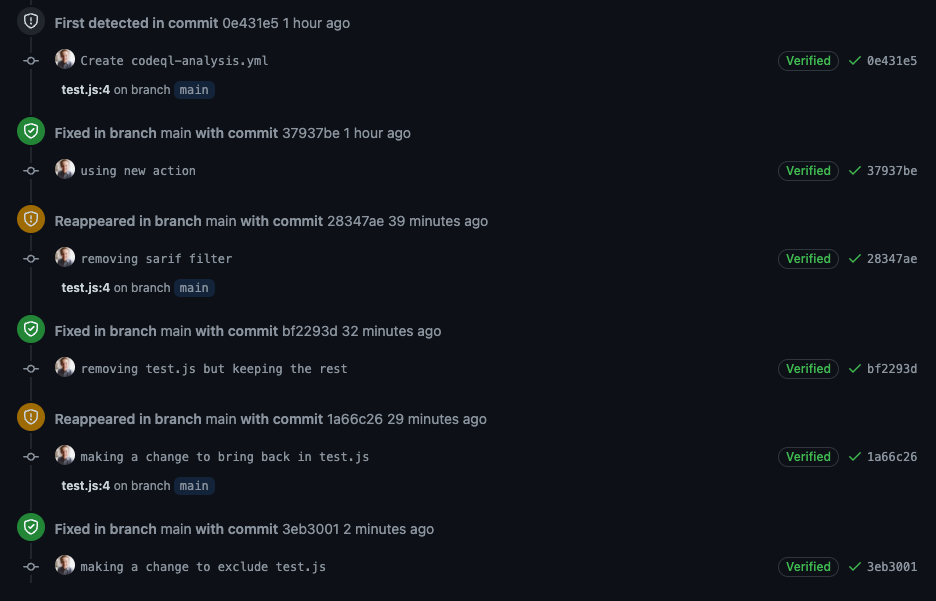Click alert shield icon for Reappeared commit 1a66c26
The image size is (936, 601).
pyautogui.click(x=31, y=417)
